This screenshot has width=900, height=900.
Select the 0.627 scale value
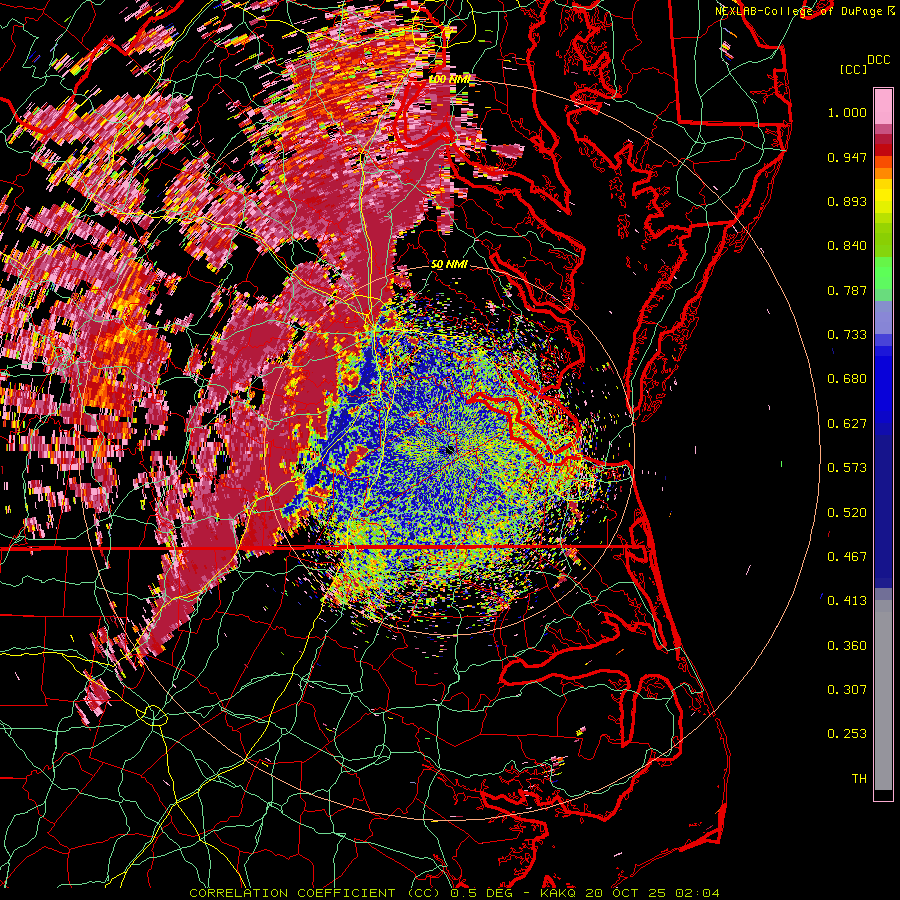[847, 424]
